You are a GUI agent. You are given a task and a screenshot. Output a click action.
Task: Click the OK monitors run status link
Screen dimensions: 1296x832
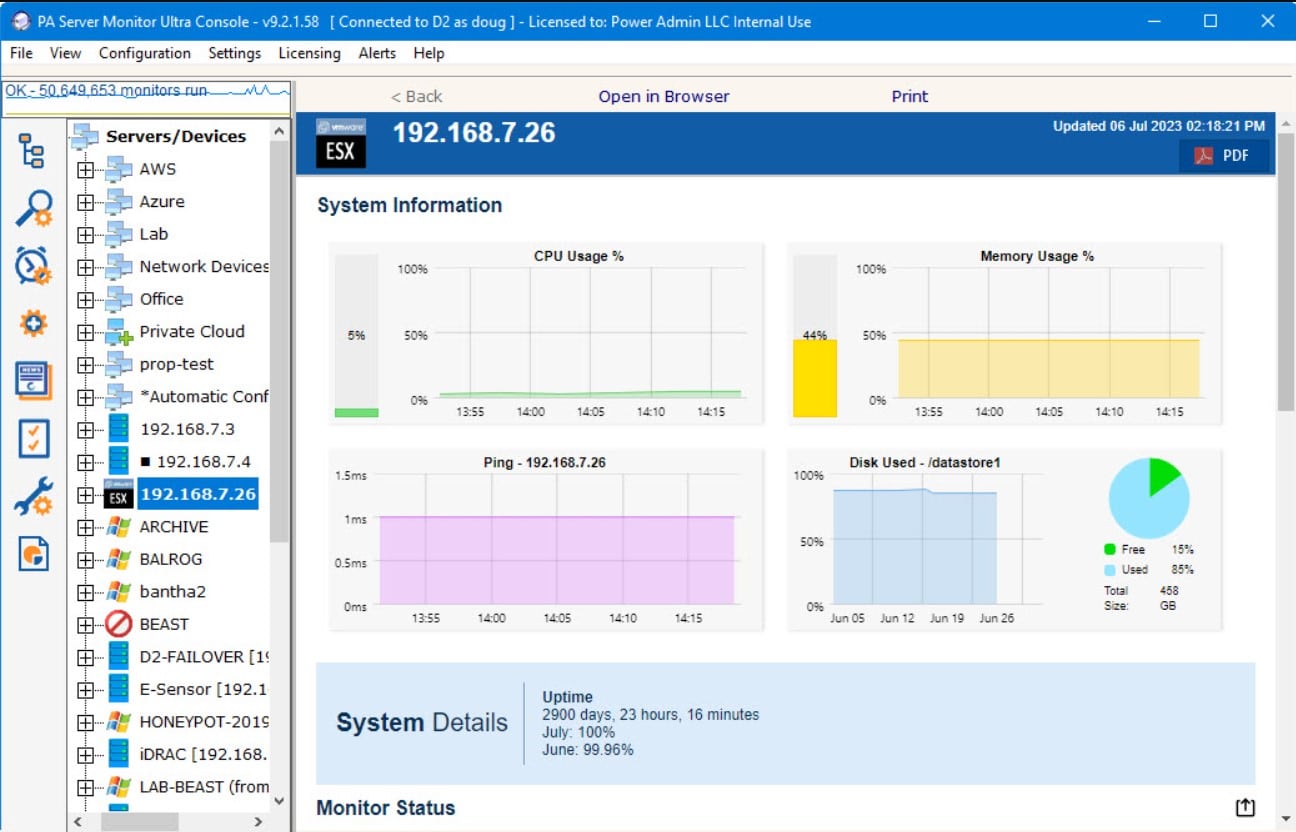click(106, 90)
